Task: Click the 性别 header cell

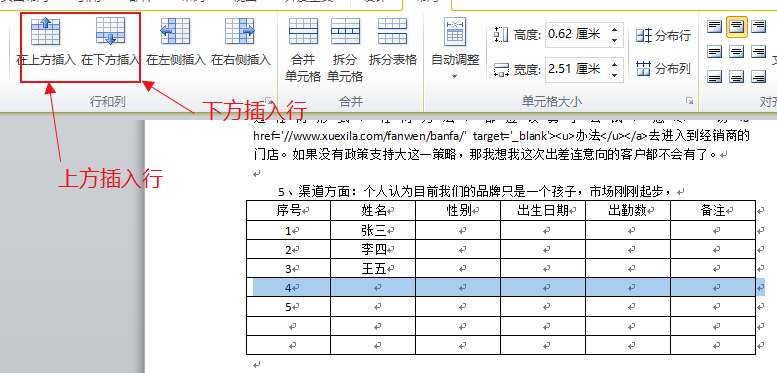Action: (458, 211)
